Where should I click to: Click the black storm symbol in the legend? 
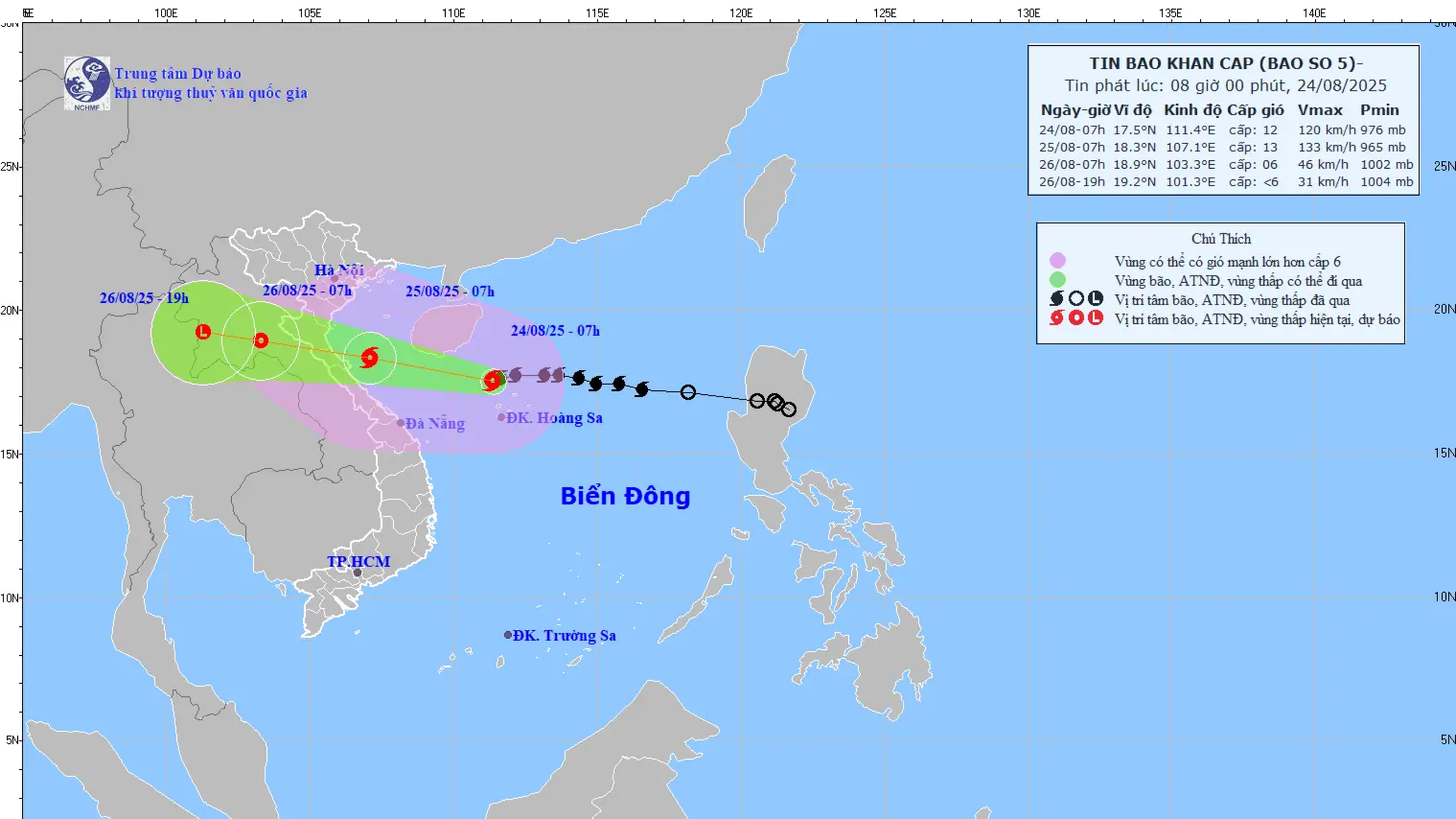click(x=1057, y=299)
